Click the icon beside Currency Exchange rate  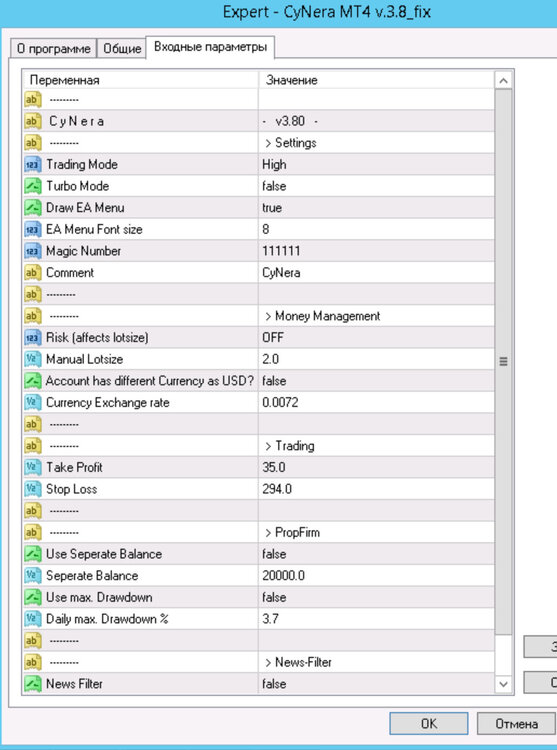(x=33, y=403)
